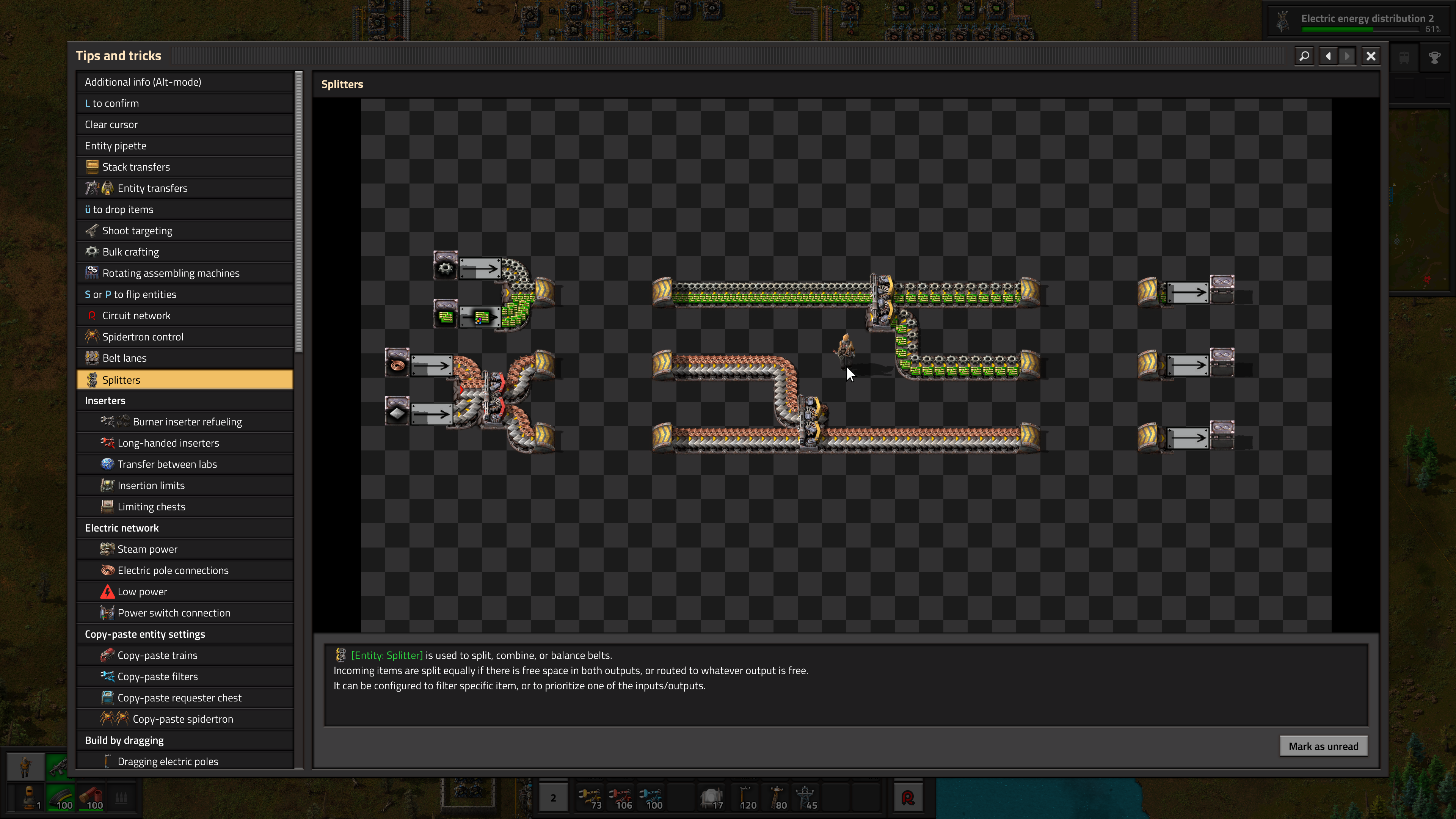The width and height of the screenshot is (1456, 819).
Task: Open the search magnifier in Tips window
Action: coord(1304,56)
